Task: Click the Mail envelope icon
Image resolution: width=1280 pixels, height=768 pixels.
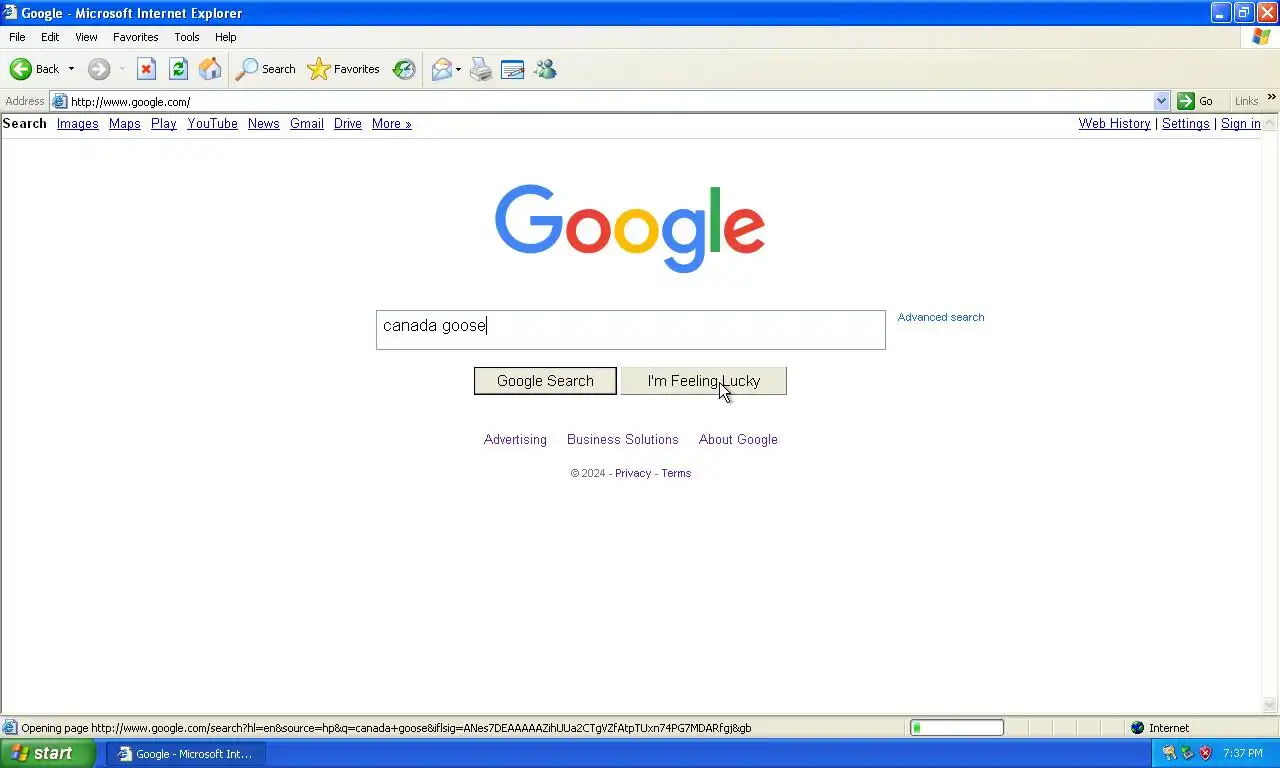Action: pyautogui.click(x=441, y=69)
